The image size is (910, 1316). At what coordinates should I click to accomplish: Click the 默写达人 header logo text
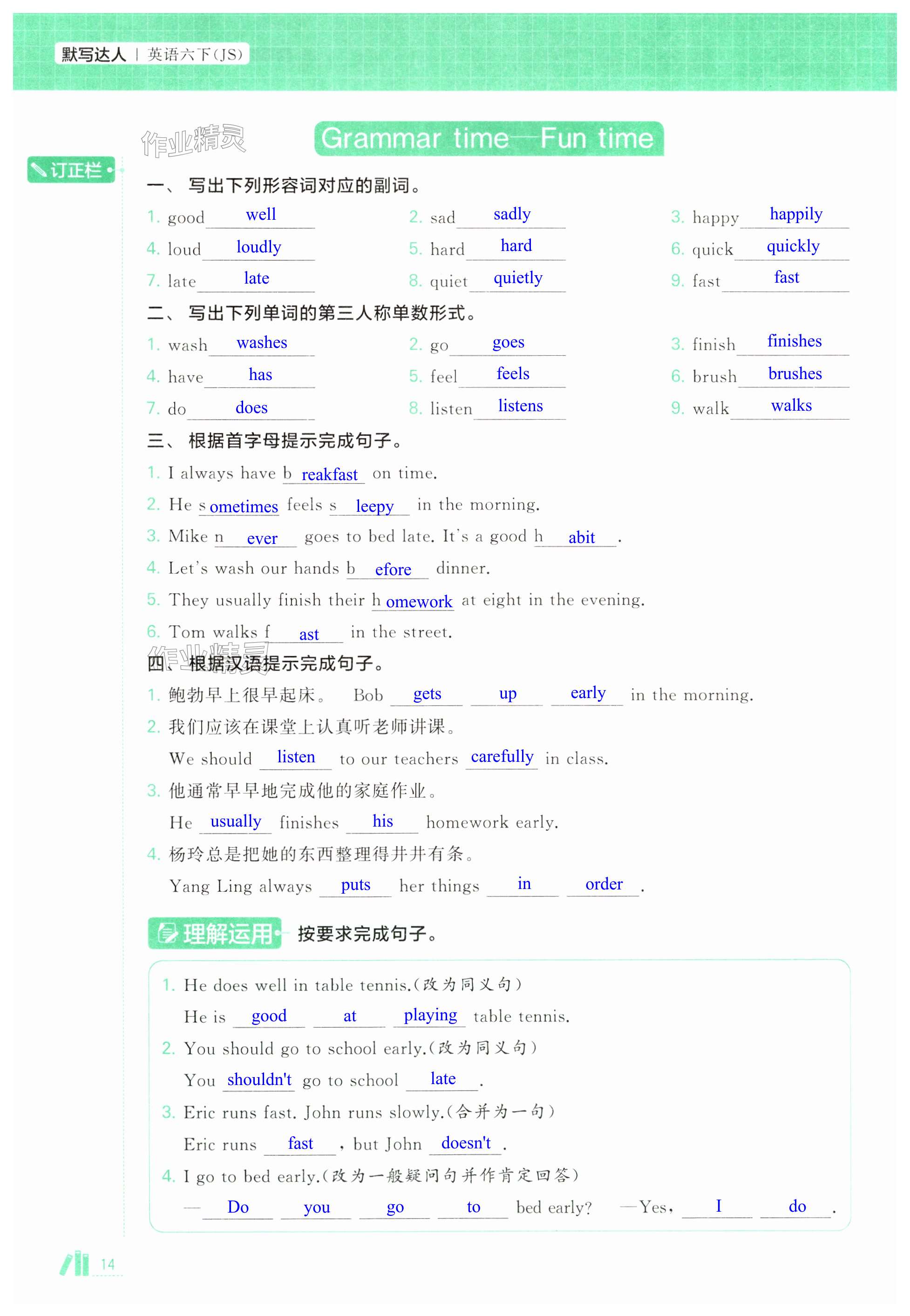[94, 55]
